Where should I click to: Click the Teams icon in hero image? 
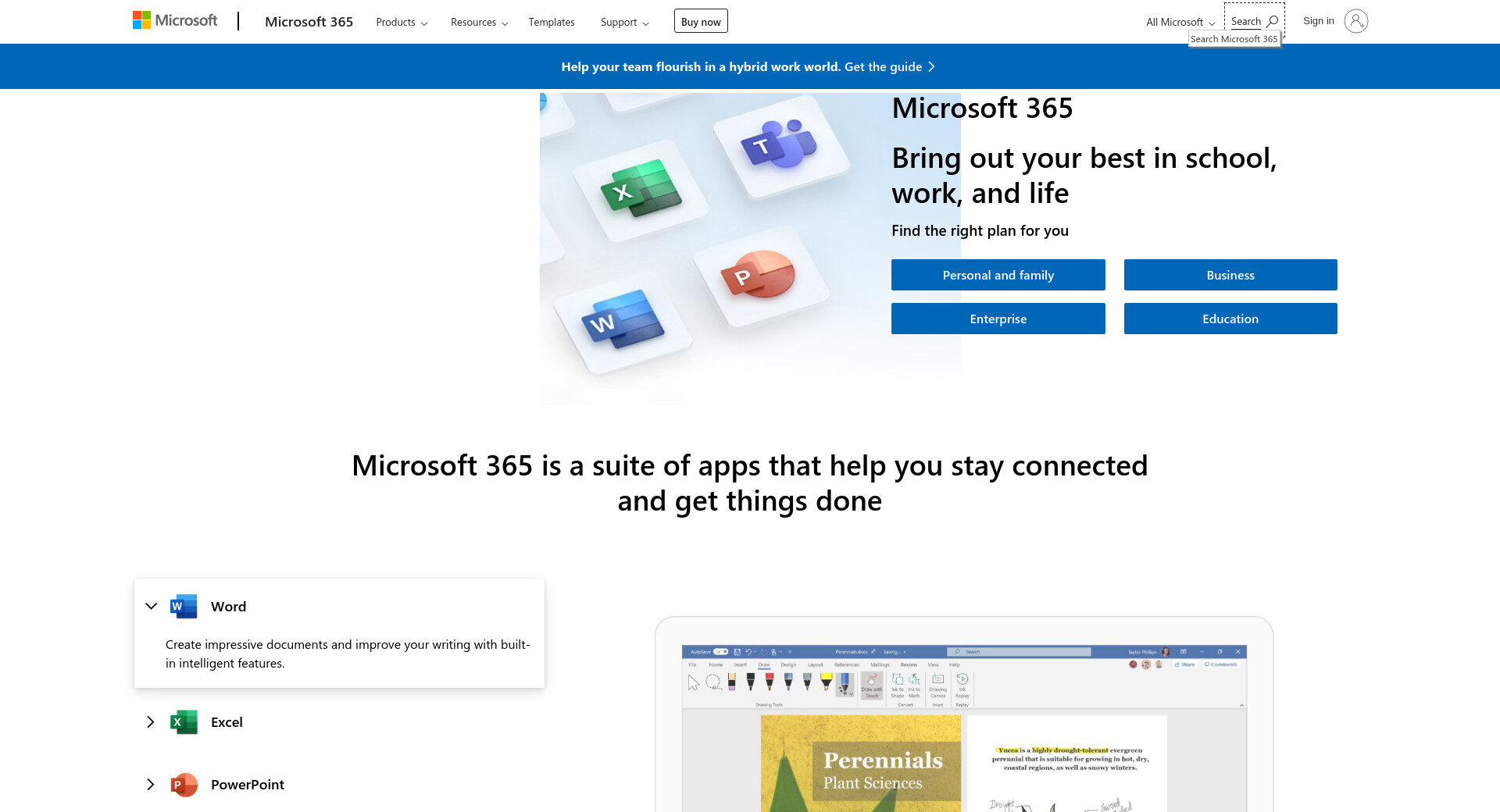pyautogui.click(x=778, y=144)
